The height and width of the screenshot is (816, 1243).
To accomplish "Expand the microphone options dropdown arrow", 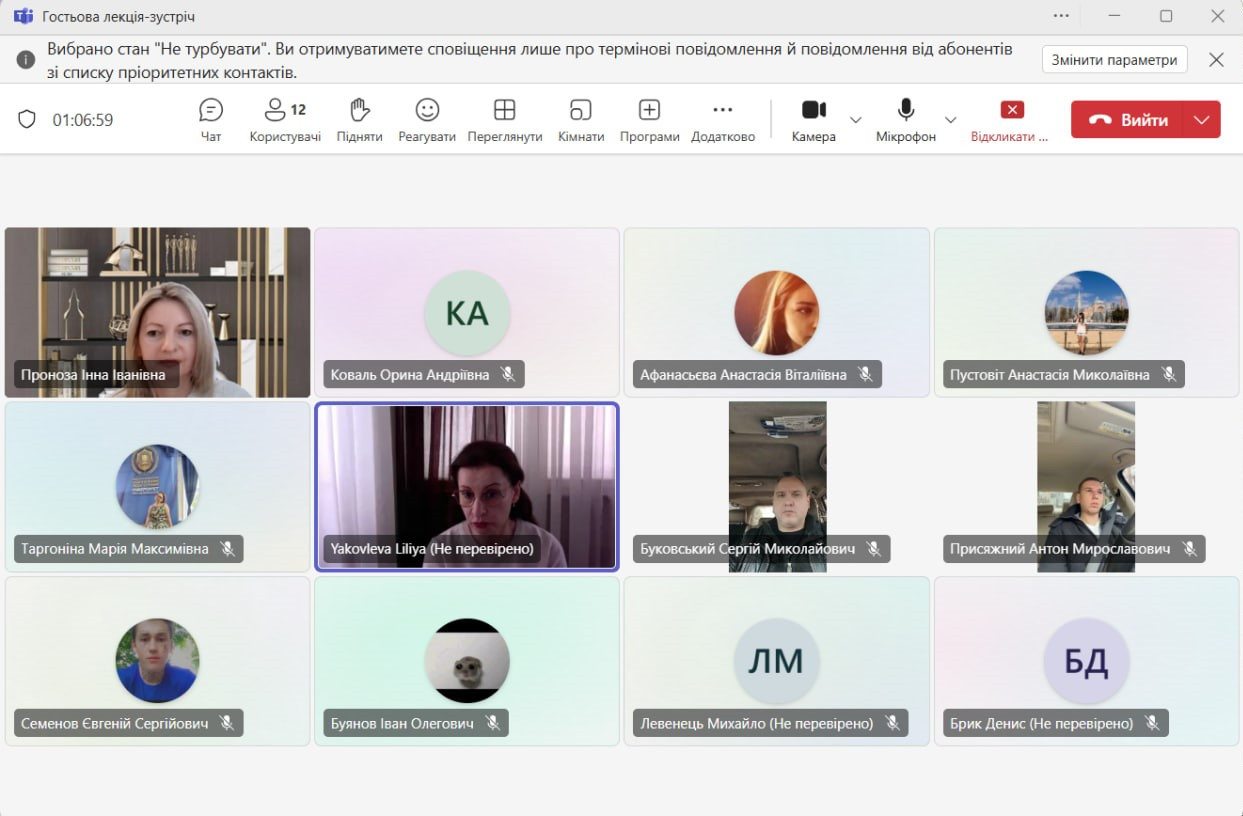I will pos(950,120).
